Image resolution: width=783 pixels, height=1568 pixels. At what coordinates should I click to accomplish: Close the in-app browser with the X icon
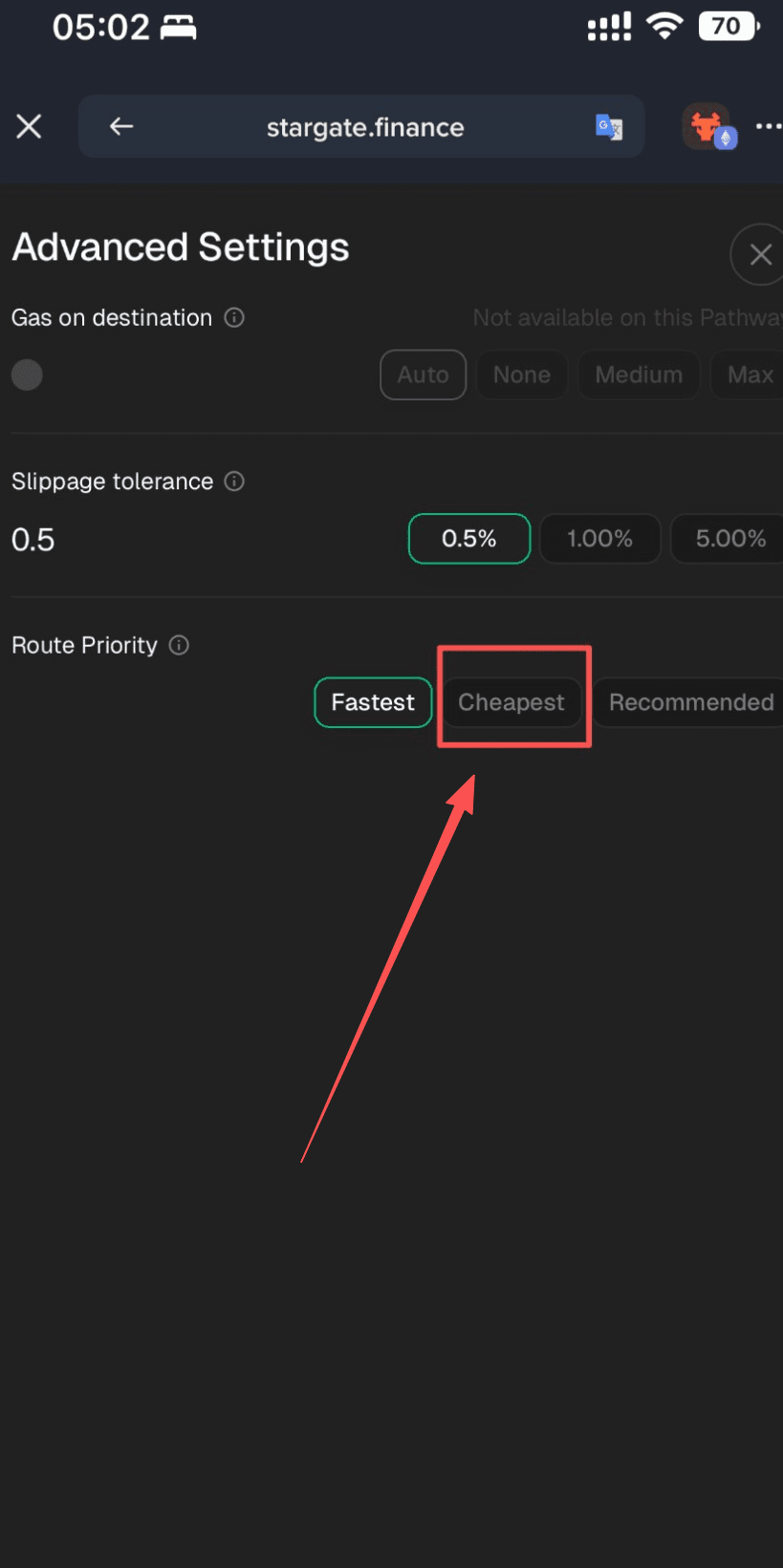[29, 126]
